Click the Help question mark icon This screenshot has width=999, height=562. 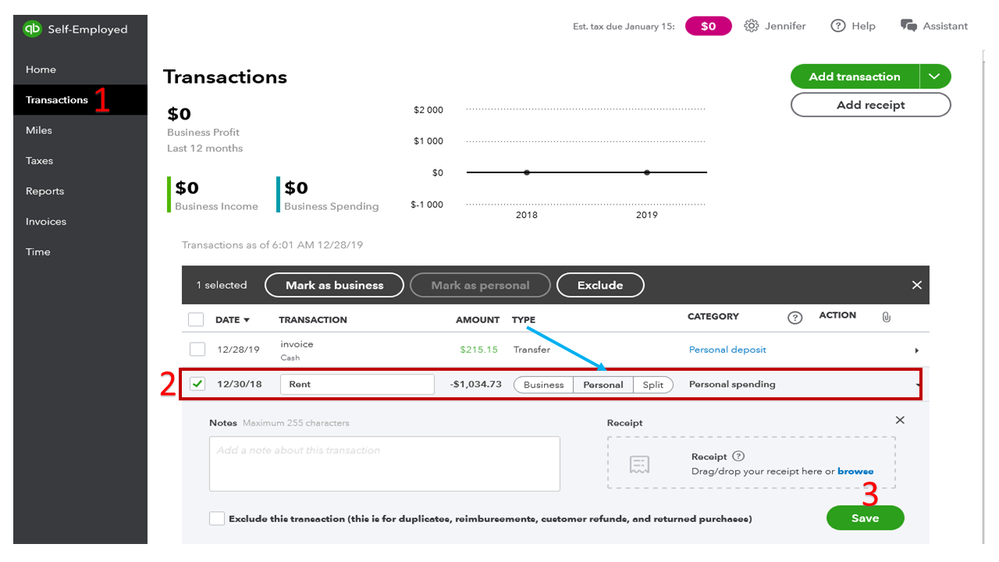[838, 26]
